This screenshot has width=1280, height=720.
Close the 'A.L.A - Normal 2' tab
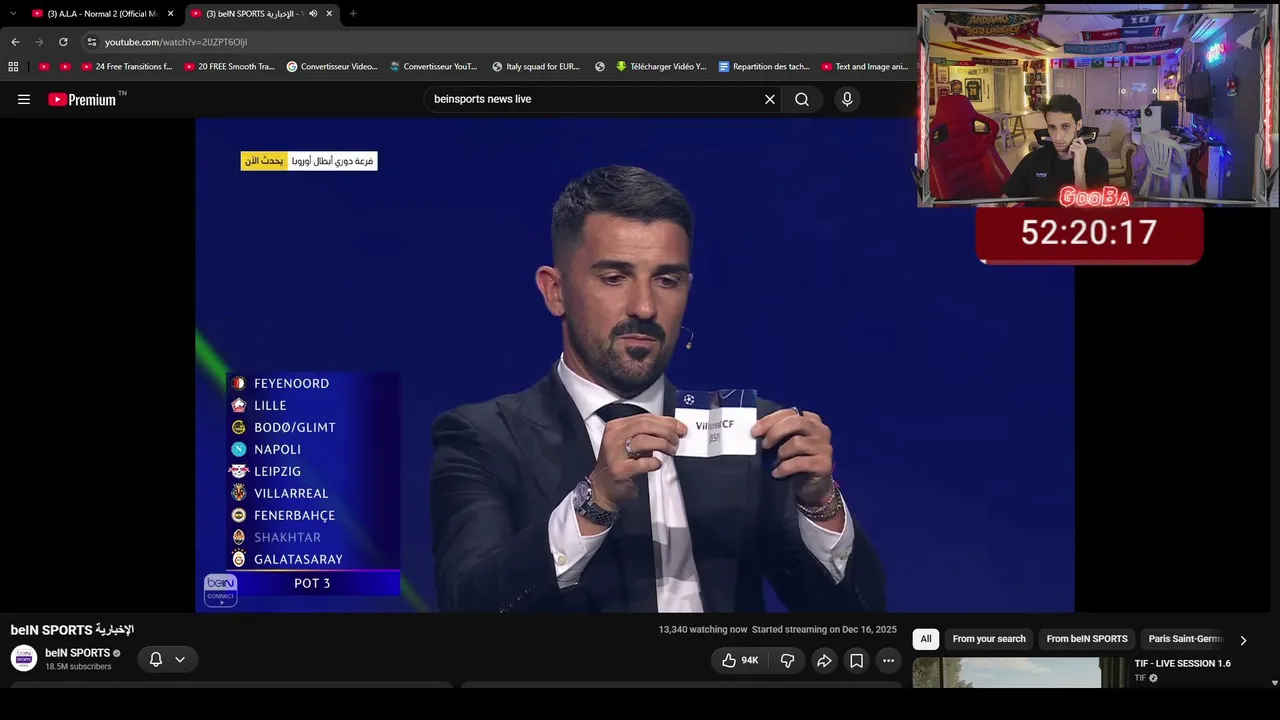(170, 14)
